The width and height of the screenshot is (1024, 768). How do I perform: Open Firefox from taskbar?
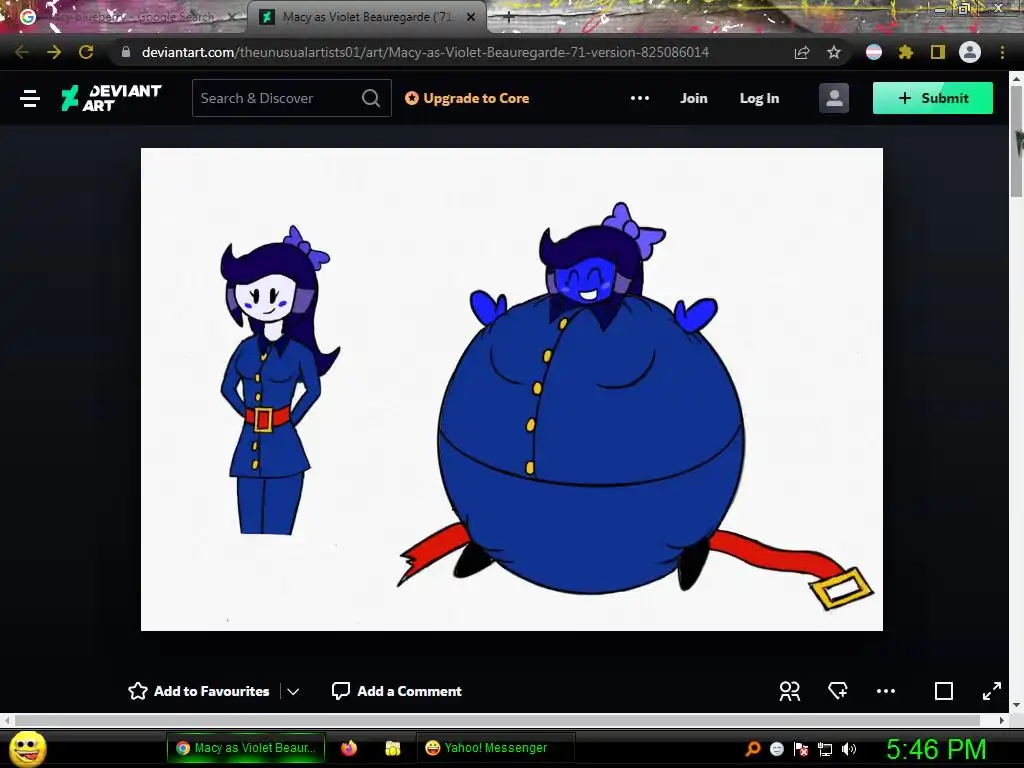click(349, 748)
